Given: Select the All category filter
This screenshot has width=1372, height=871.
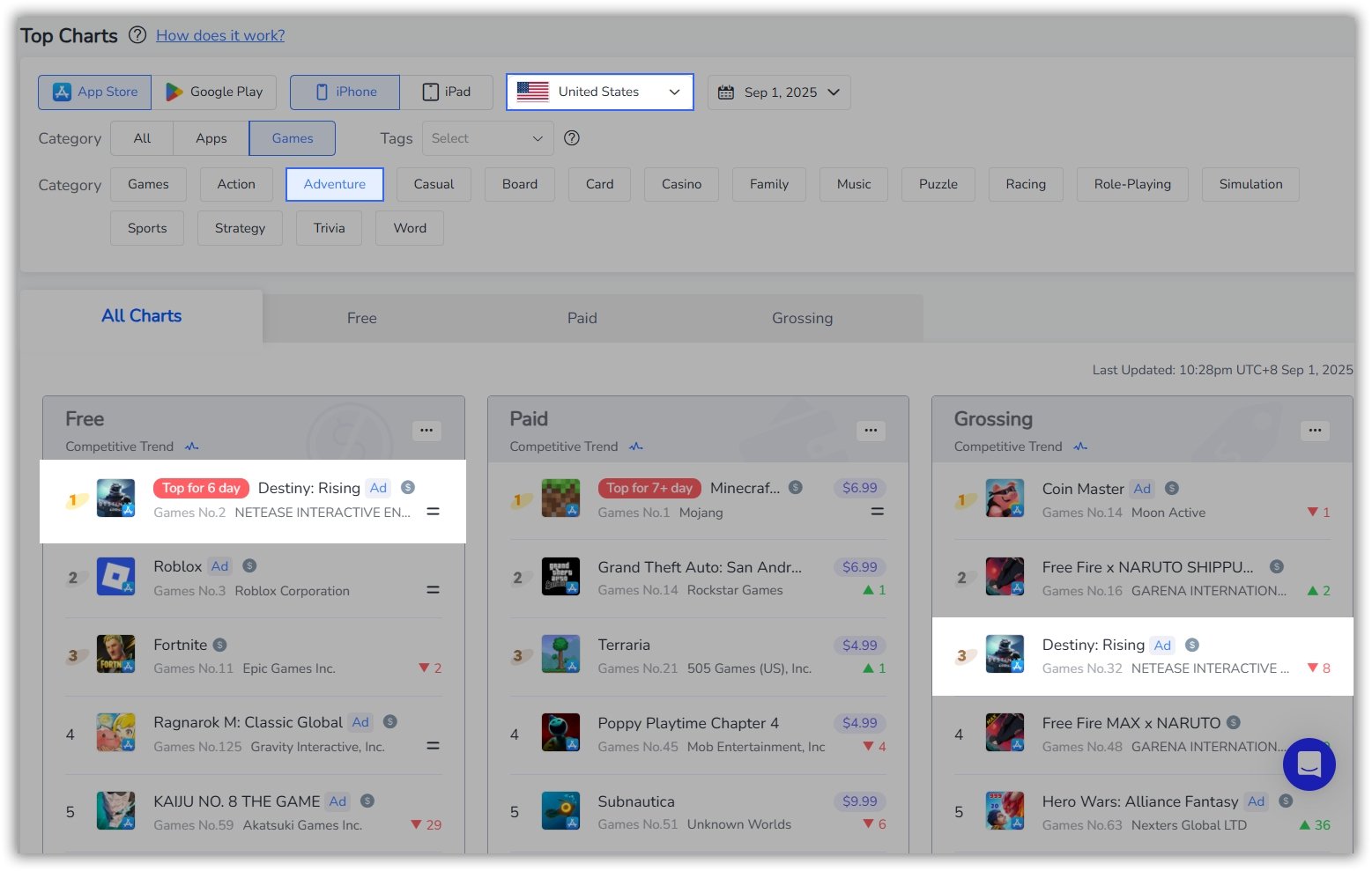Looking at the screenshot, I should (x=142, y=138).
